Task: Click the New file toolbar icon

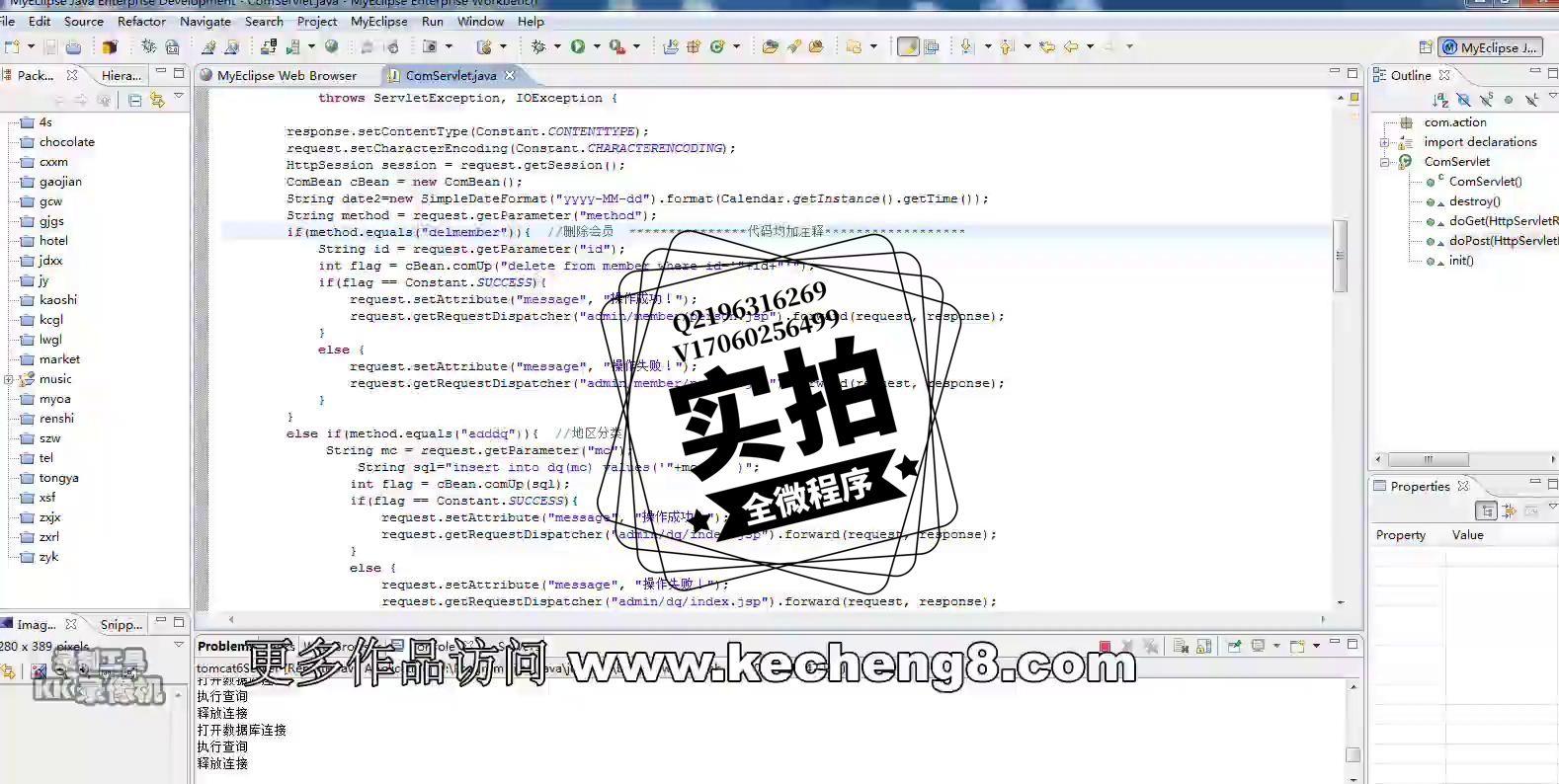Action: point(12,46)
